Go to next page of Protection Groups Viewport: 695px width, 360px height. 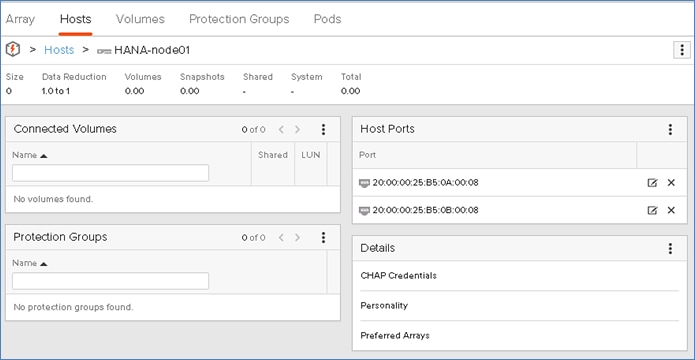tap(297, 238)
